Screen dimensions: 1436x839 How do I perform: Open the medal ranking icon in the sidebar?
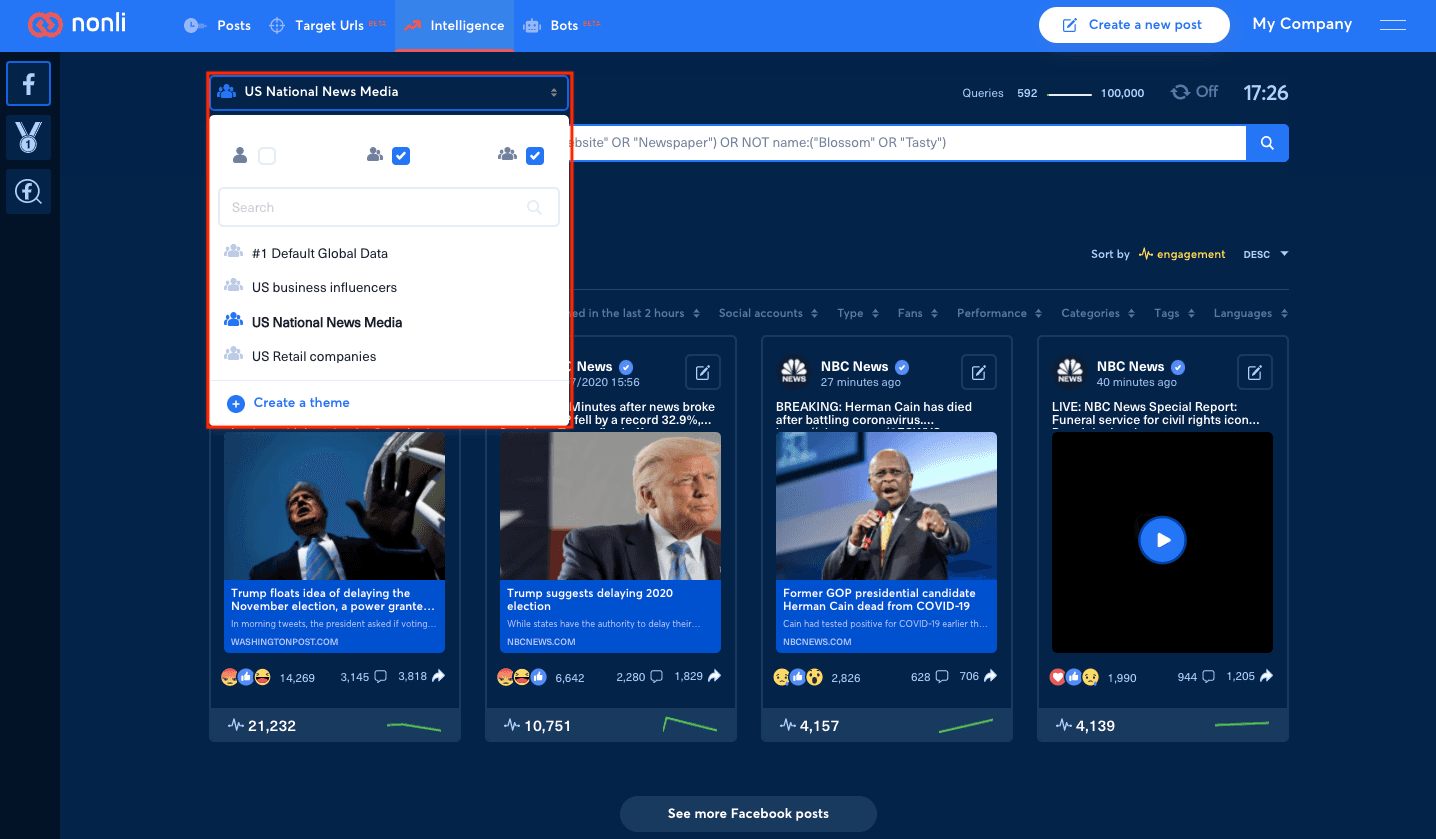click(x=28, y=137)
